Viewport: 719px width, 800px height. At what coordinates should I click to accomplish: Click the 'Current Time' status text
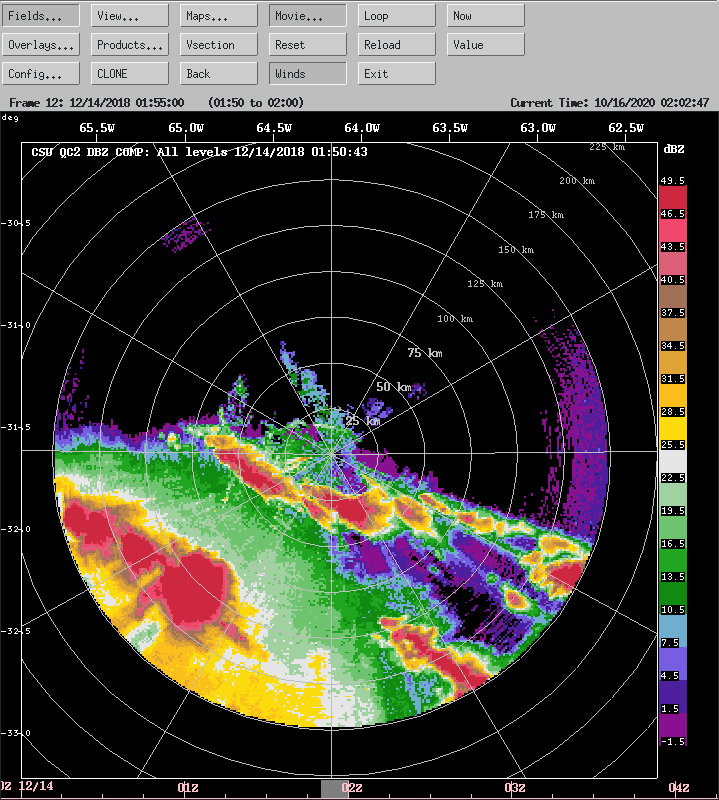pyautogui.click(x=609, y=103)
